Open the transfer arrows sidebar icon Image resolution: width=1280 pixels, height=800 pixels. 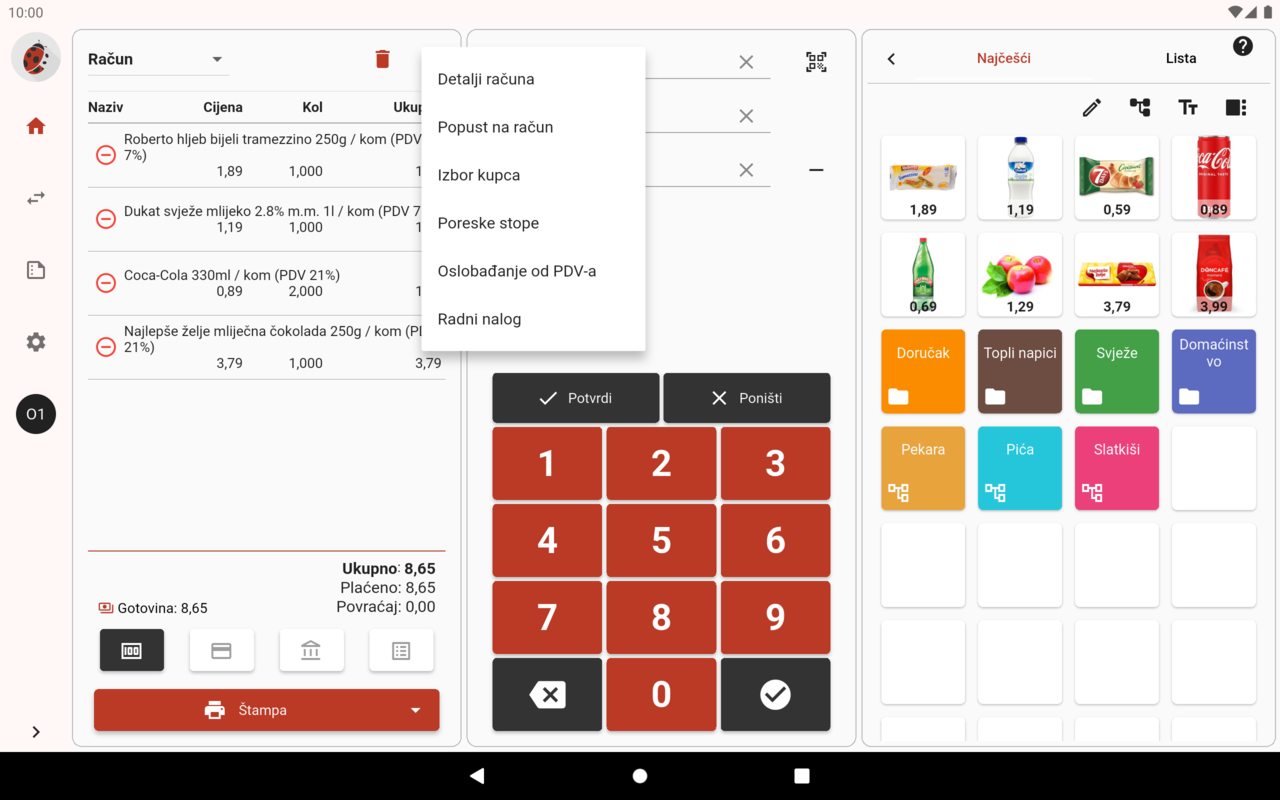pyautogui.click(x=36, y=198)
